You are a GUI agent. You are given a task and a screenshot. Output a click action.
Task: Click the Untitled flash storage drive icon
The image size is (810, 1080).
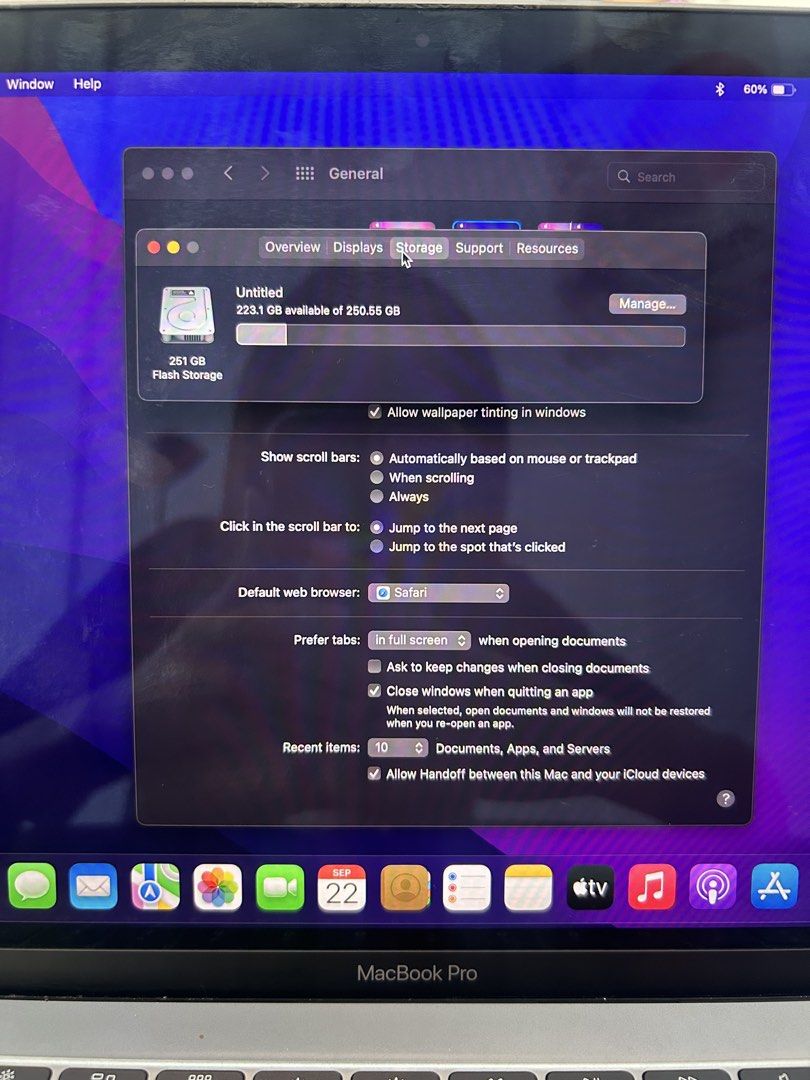pyautogui.click(x=187, y=315)
